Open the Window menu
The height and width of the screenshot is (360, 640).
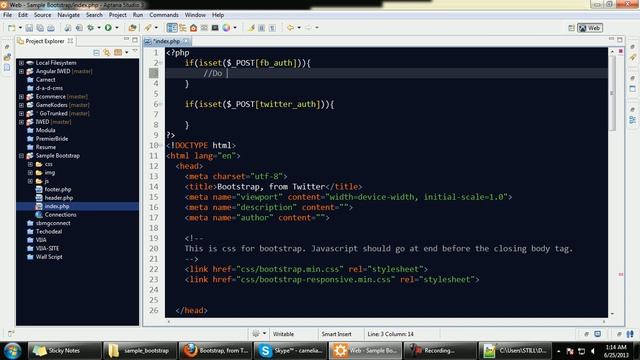click(195, 15)
